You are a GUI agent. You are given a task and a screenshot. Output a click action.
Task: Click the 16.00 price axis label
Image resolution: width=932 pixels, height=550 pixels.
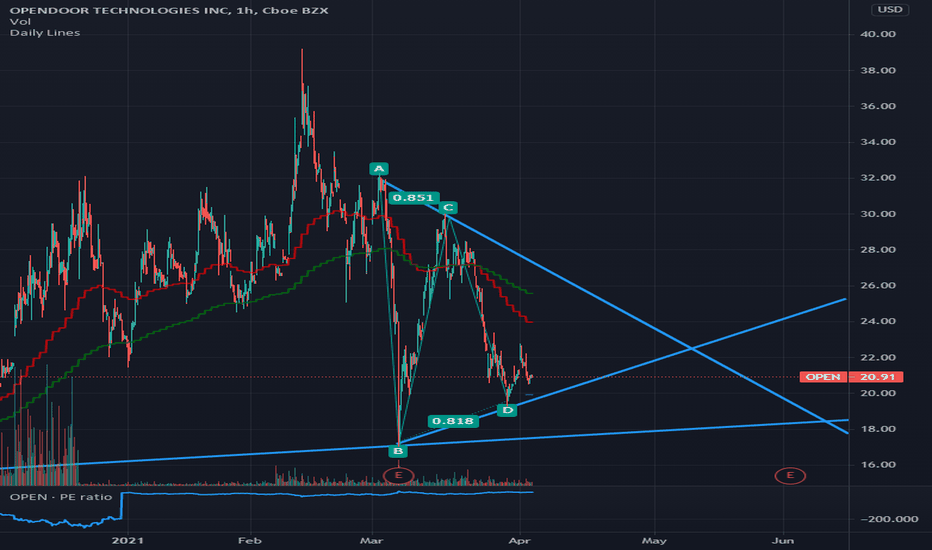coord(878,465)
